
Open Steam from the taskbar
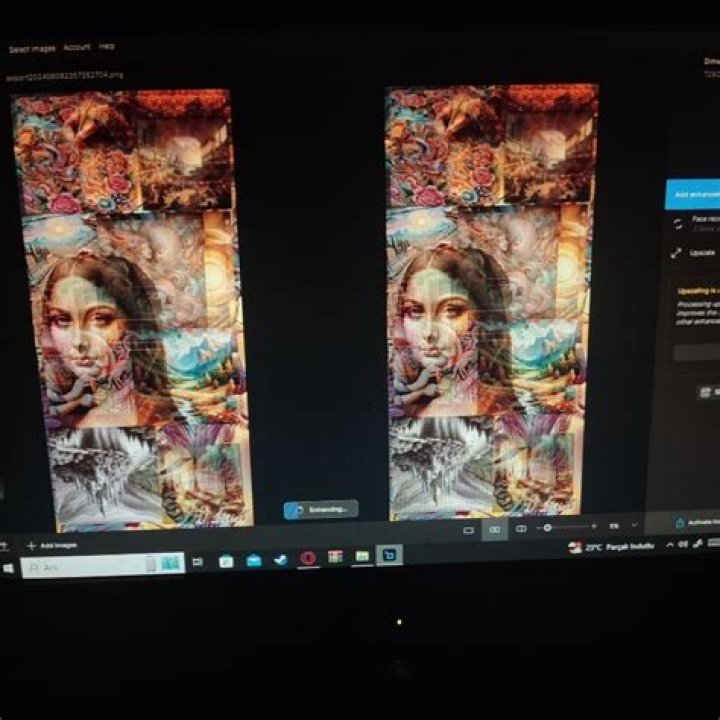[281, 560]
